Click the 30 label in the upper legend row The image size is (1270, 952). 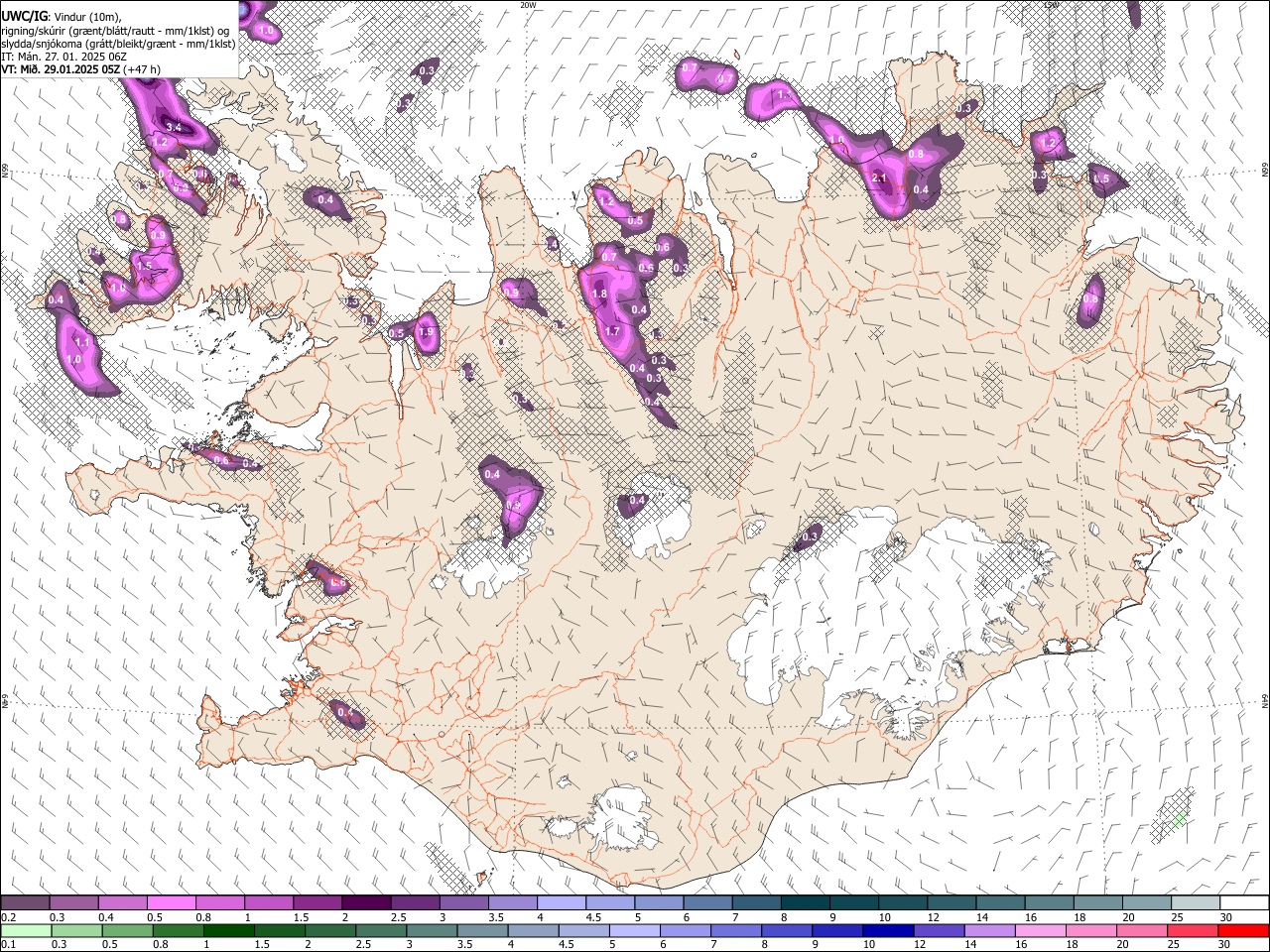[1224, 917]
